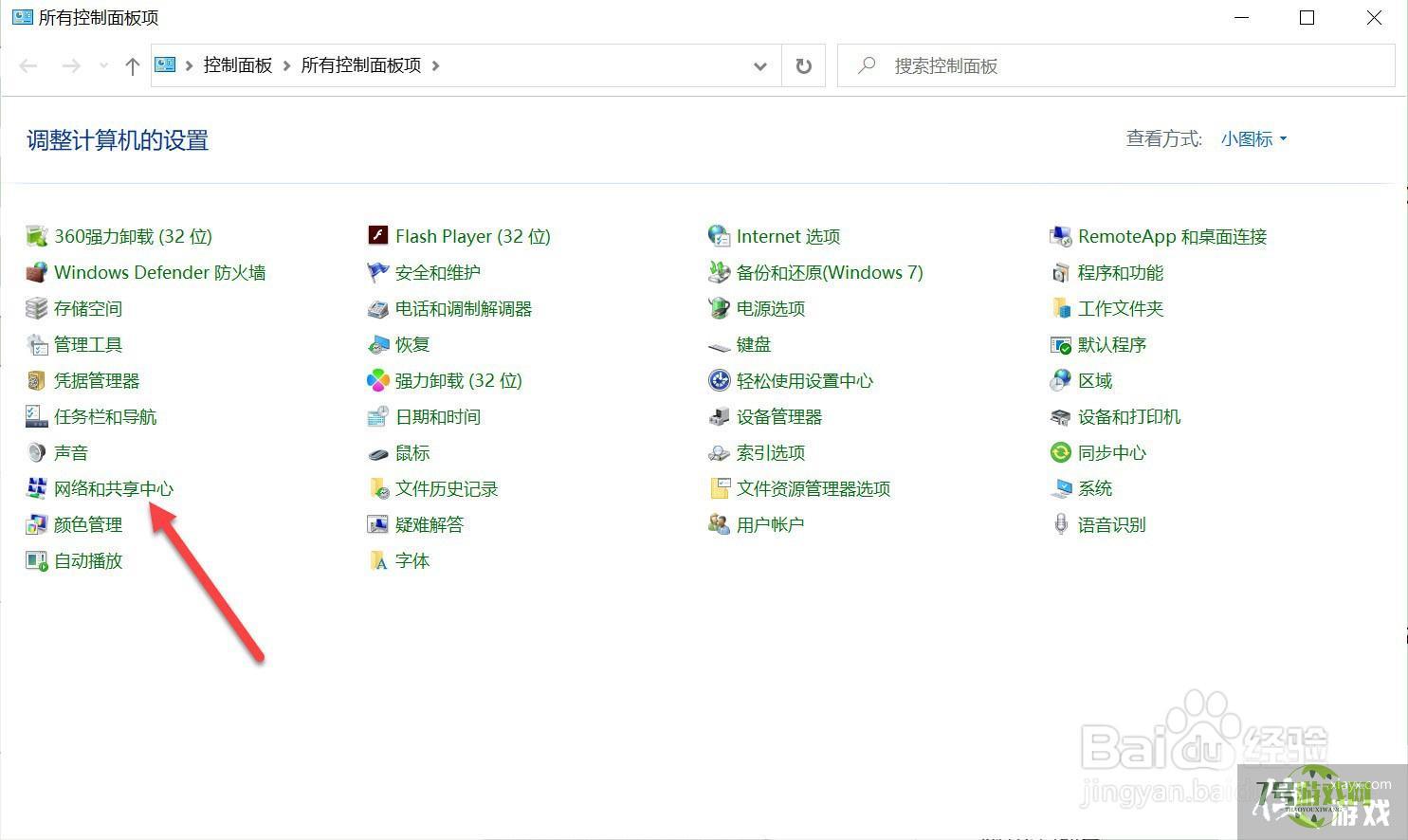Click the back navigation arrow
Screen dimensions: 1408x840
[28, 65]
